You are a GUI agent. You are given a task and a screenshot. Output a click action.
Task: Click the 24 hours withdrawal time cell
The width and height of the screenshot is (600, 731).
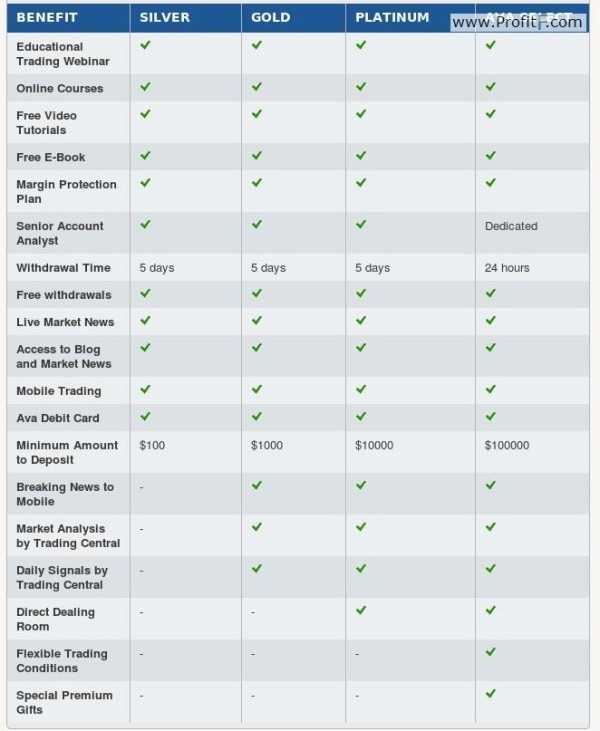pyautogui.click(x=507, y=268)
